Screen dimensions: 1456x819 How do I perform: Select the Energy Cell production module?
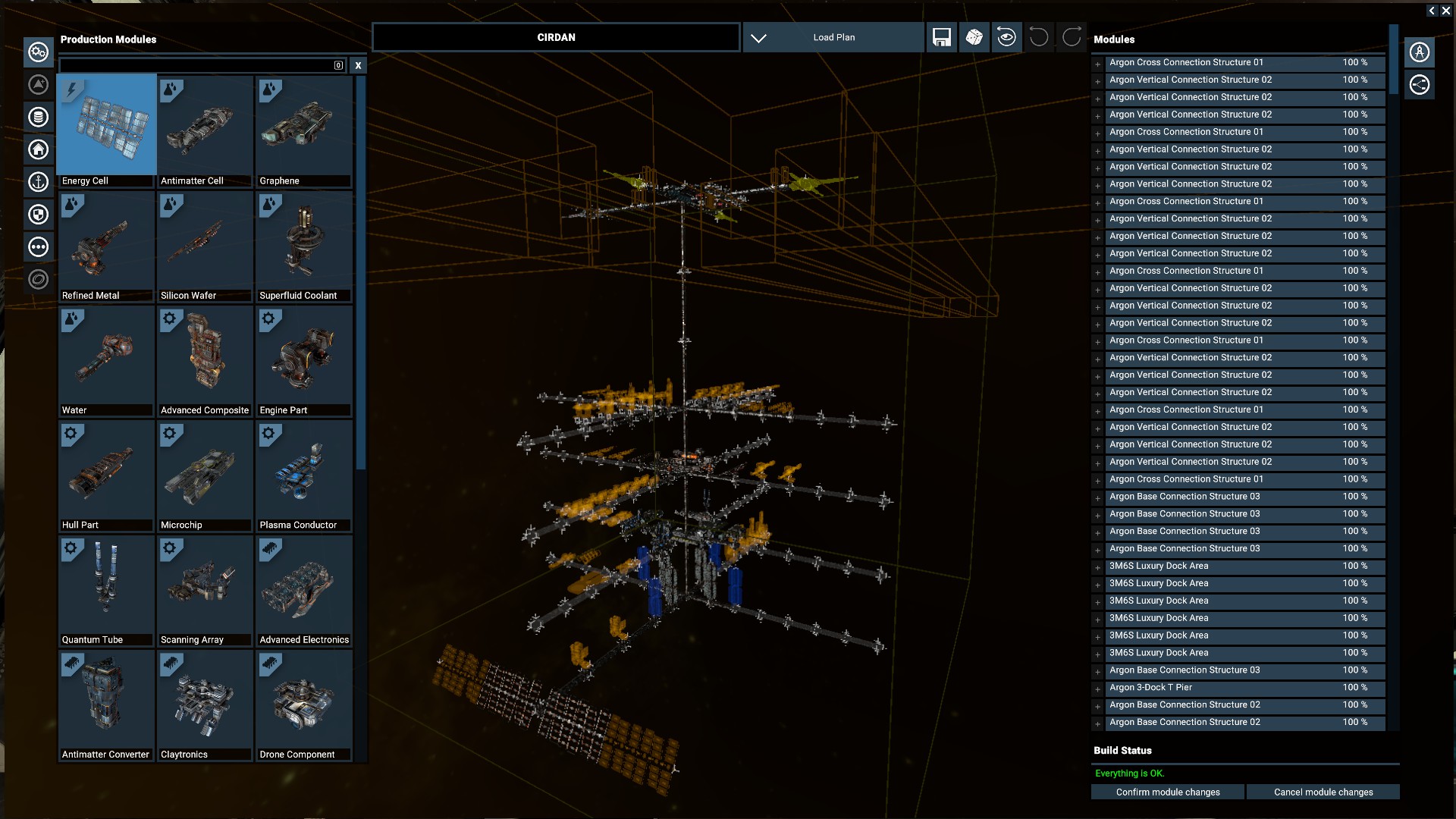pyautogui.click(x=106, y=130)
